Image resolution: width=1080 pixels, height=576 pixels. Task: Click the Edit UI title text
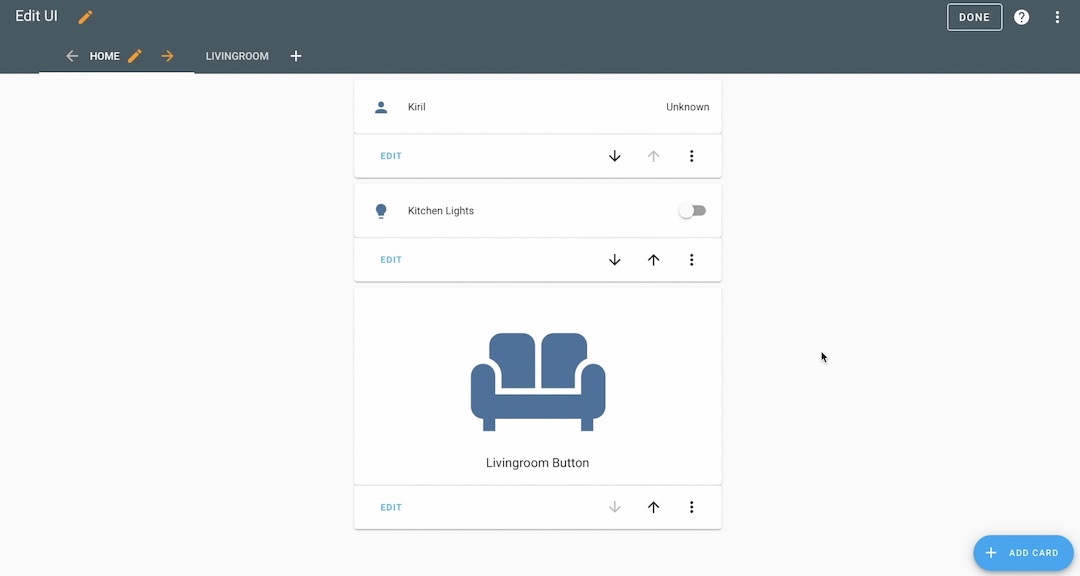click(x=37, y=17)
